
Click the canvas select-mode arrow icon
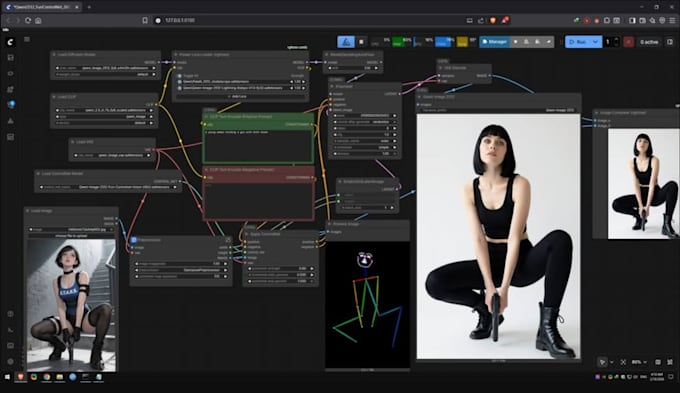[x=602, y=362]
